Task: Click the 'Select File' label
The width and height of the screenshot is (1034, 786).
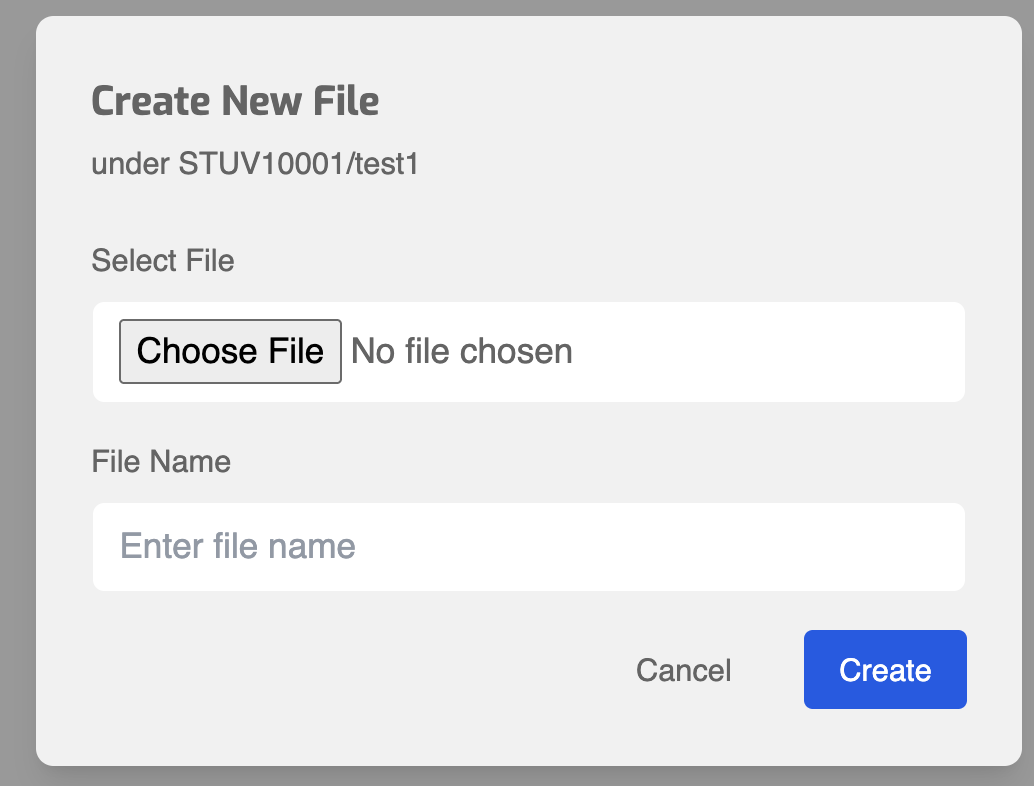Action: pos(163,261)
